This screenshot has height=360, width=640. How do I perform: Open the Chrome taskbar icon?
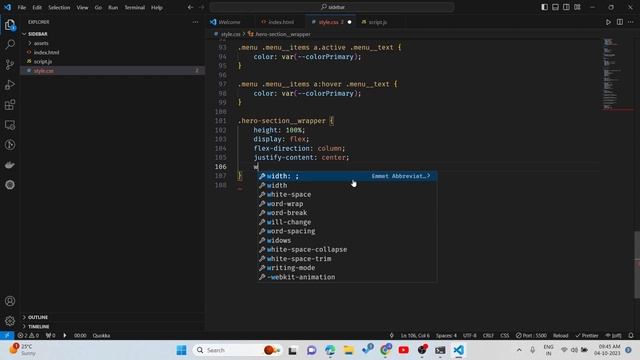coord(385,350)
